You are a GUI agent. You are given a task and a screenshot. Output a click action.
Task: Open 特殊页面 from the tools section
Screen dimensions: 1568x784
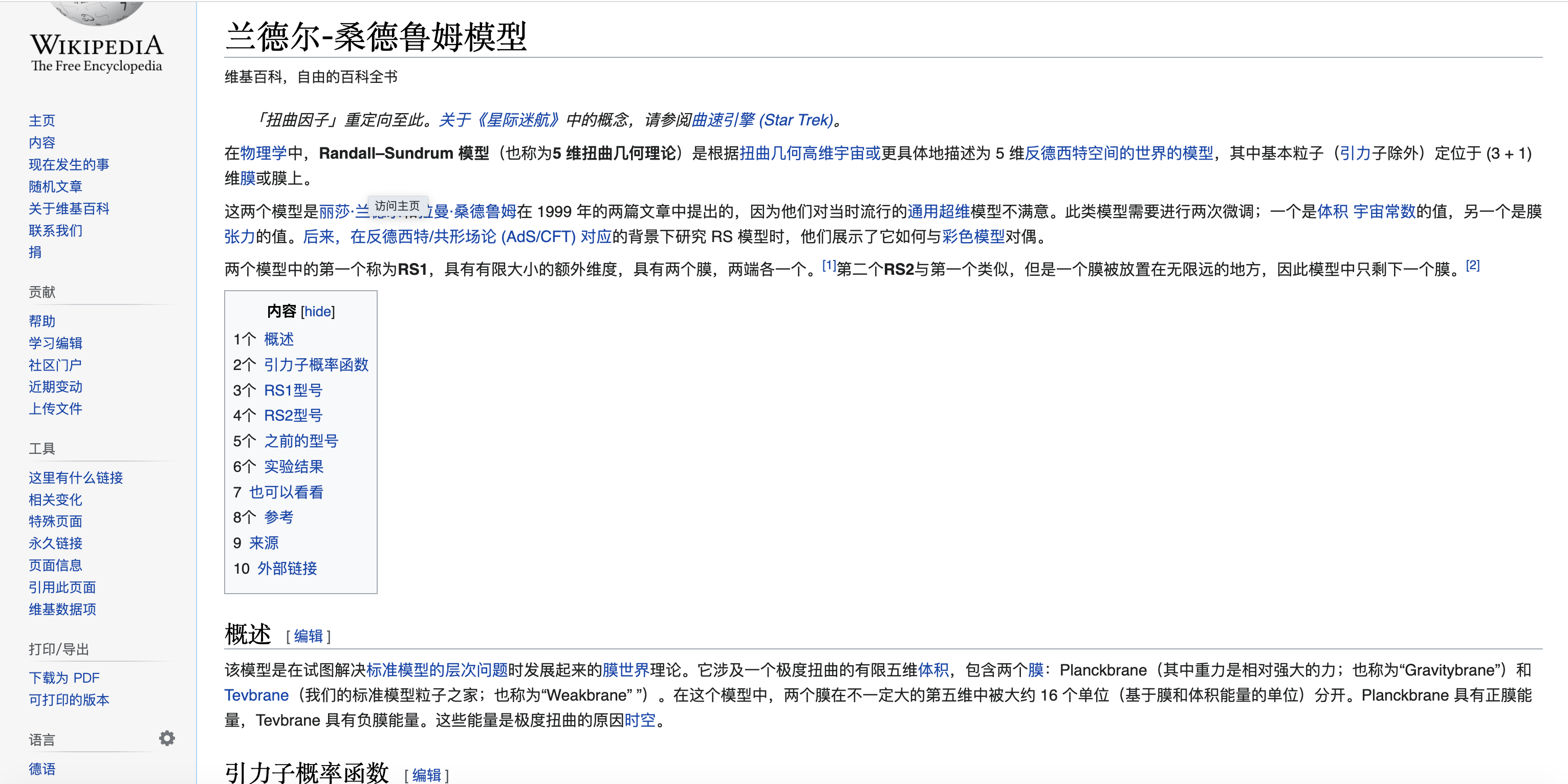pyautogui.click(x=55, y=521)
